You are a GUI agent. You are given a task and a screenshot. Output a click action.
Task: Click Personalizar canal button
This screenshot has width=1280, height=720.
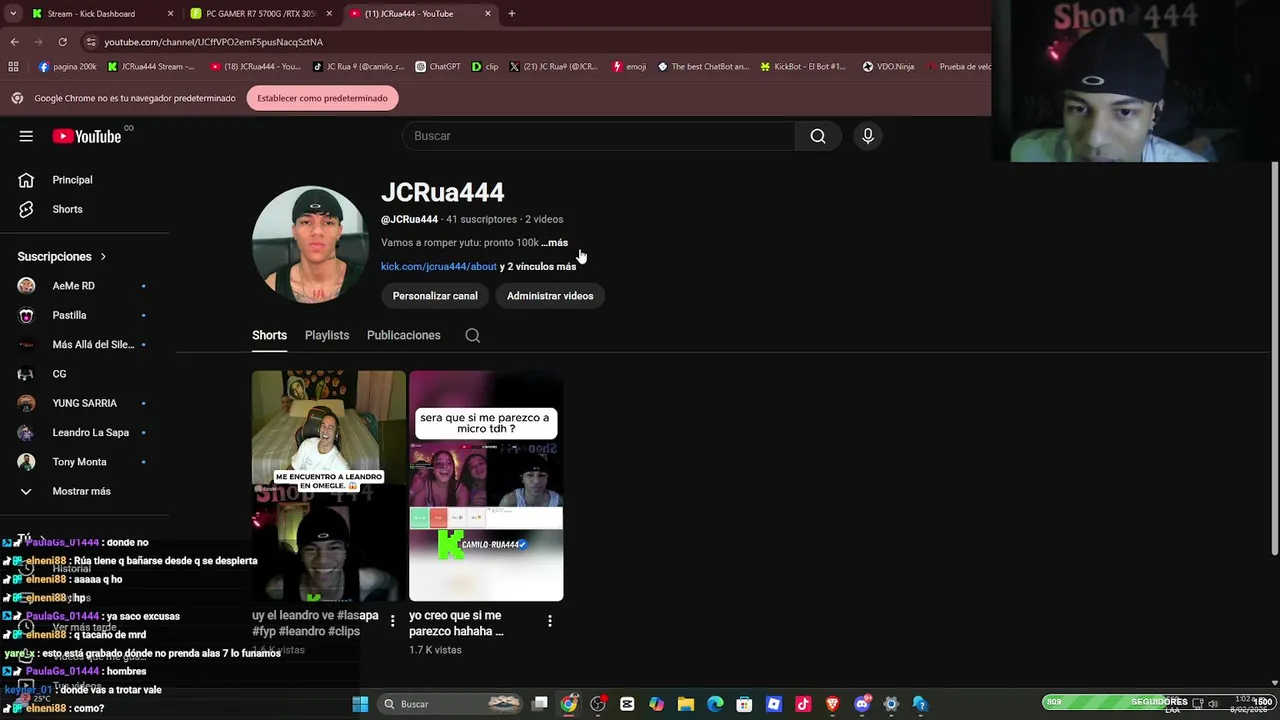435,296
